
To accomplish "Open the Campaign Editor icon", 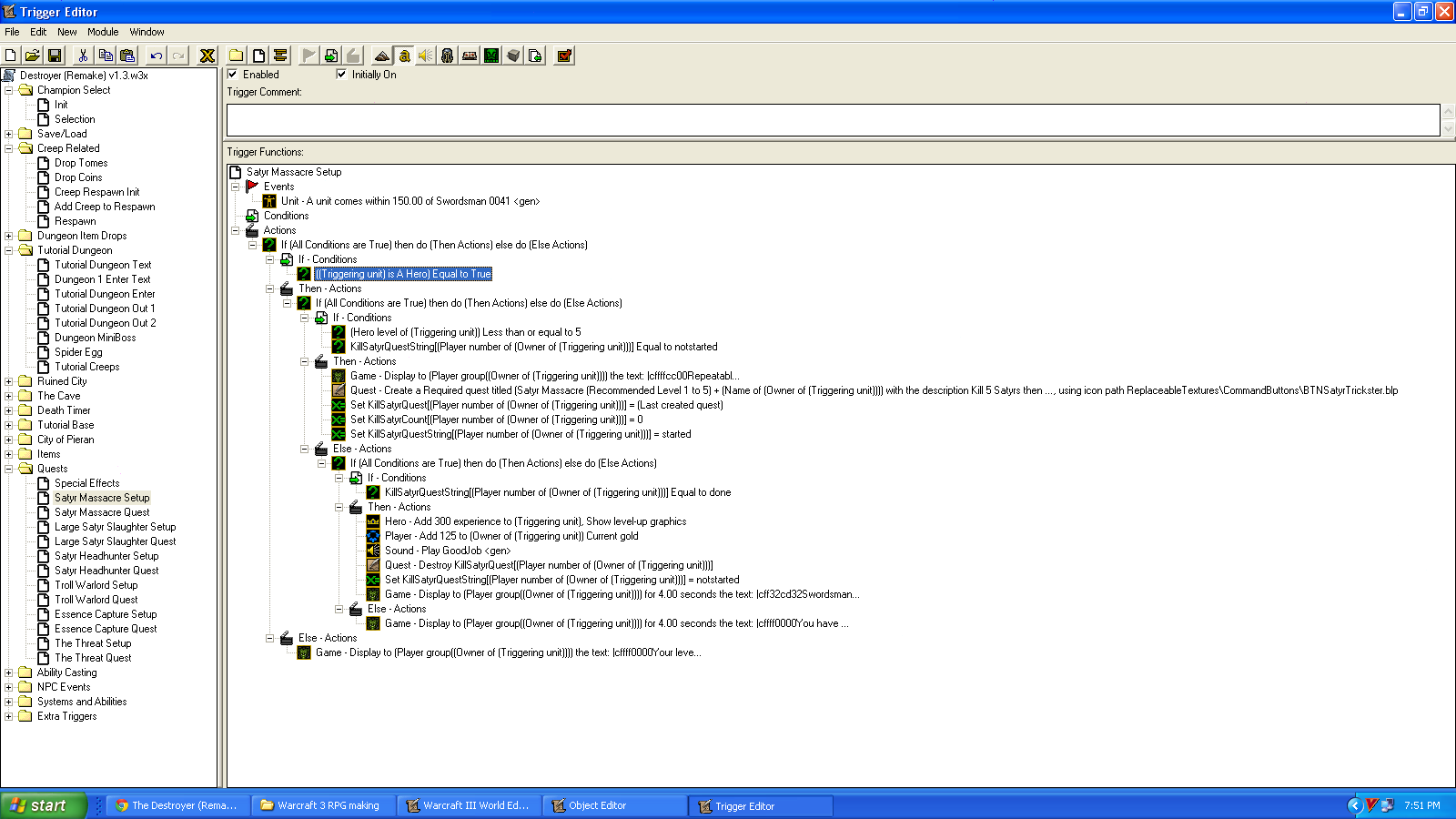I will pyautogui.click(x=470, y=56).
